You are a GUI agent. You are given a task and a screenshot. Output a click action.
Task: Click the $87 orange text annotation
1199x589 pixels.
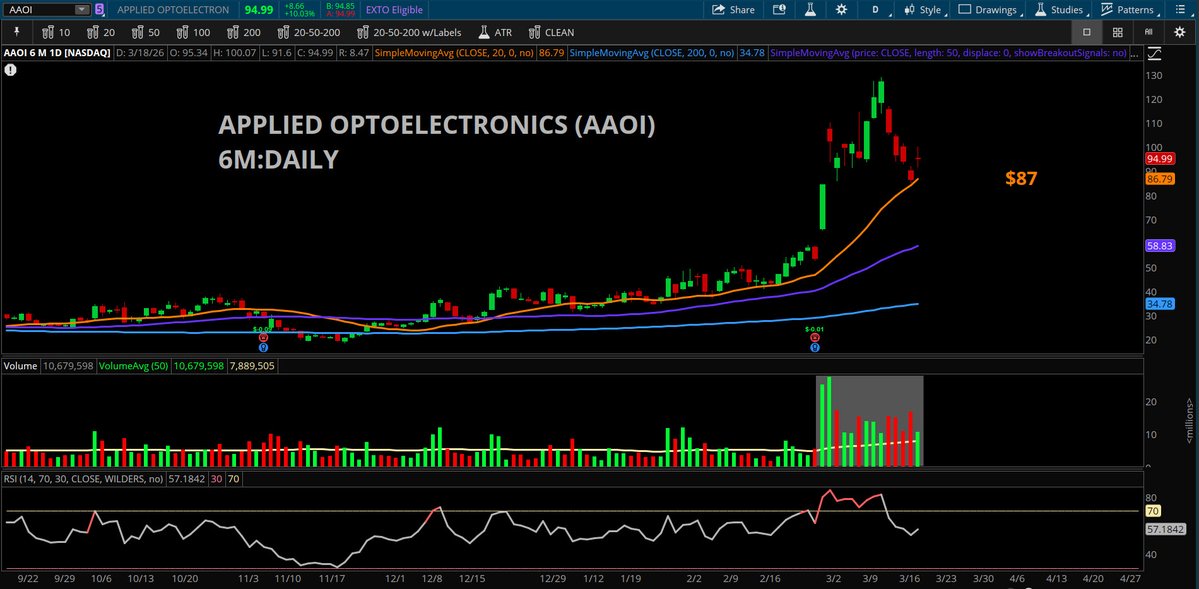1021,178
